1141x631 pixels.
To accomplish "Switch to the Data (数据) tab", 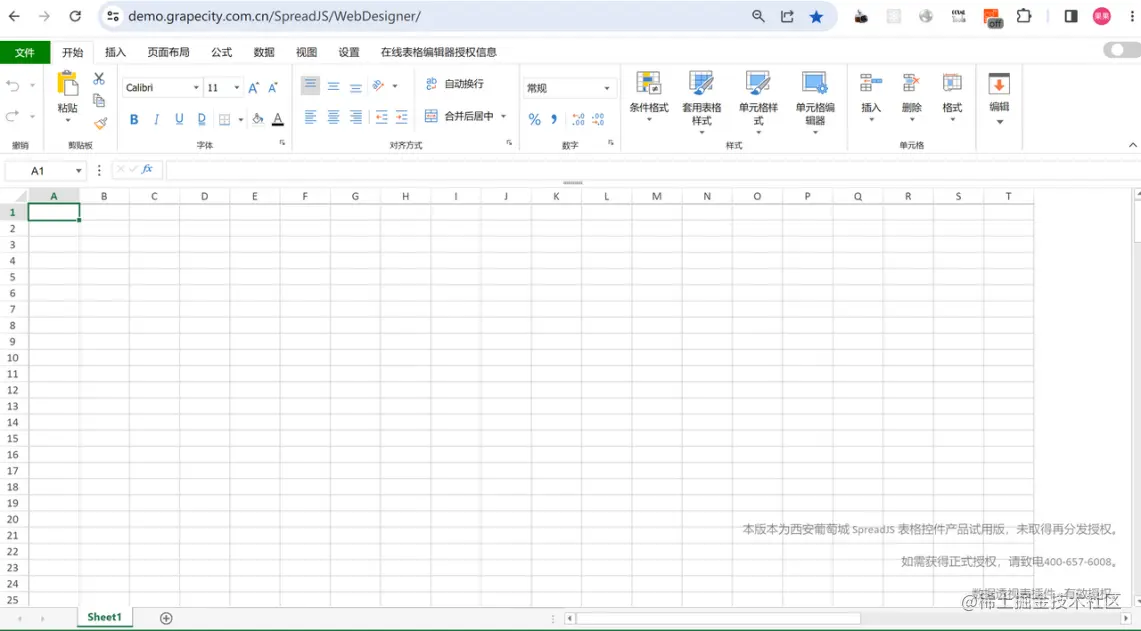I will 263,52.
